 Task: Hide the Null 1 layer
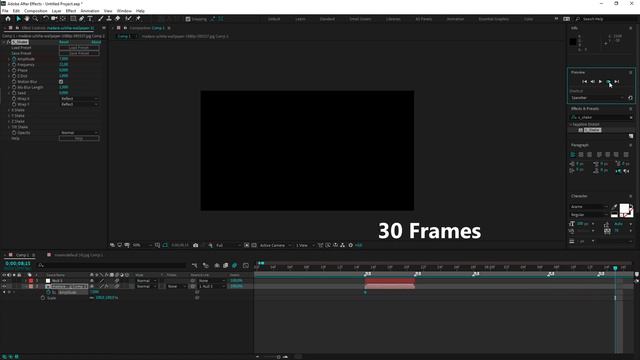[4, 281]
